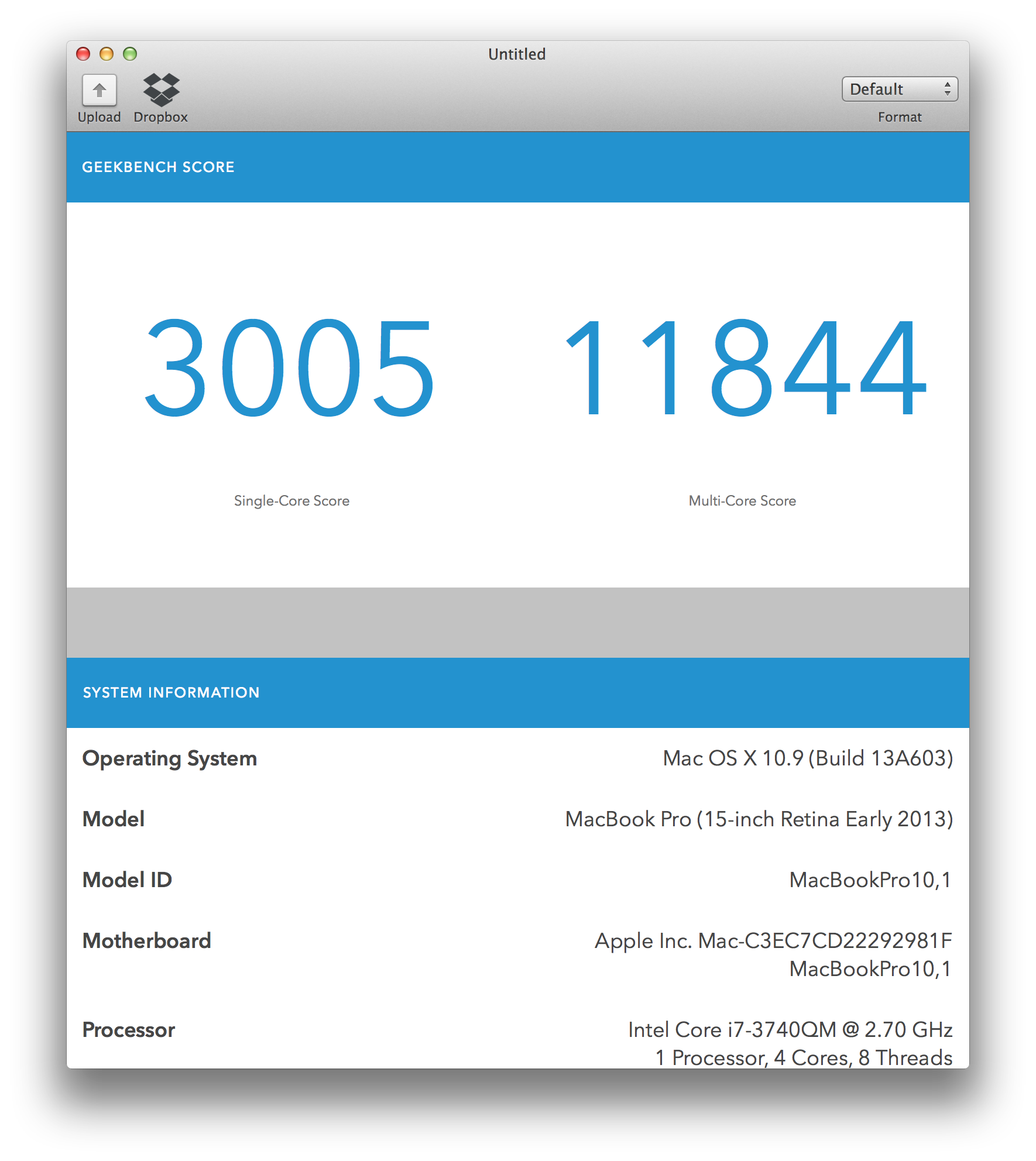1036x1161 pixels.
Task: Click the 1 Processor, 4 Cores, 8 Threads text
Action: pos(804,1058)
